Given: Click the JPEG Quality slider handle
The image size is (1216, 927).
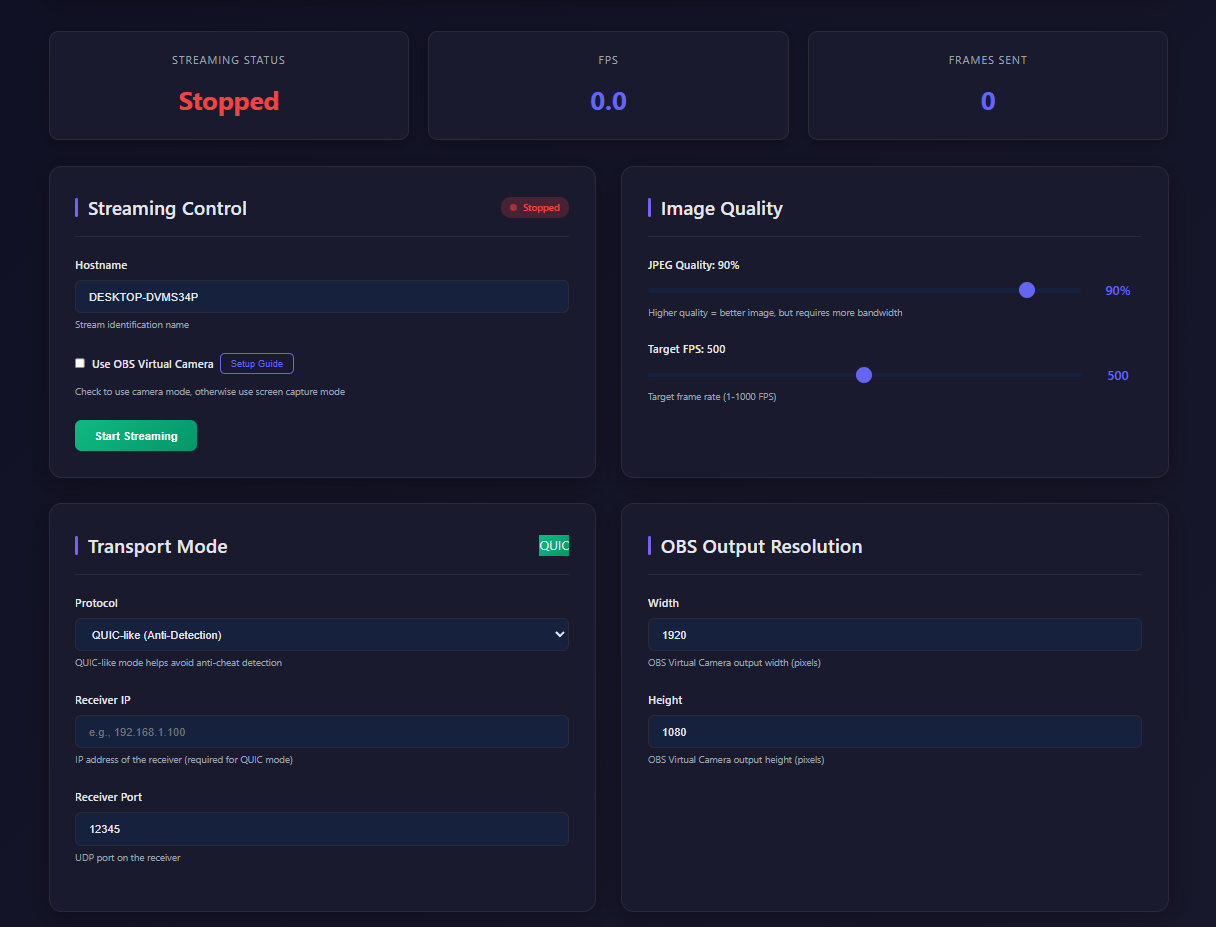Looking at the screenshot, I should [x=1026, y=290].
